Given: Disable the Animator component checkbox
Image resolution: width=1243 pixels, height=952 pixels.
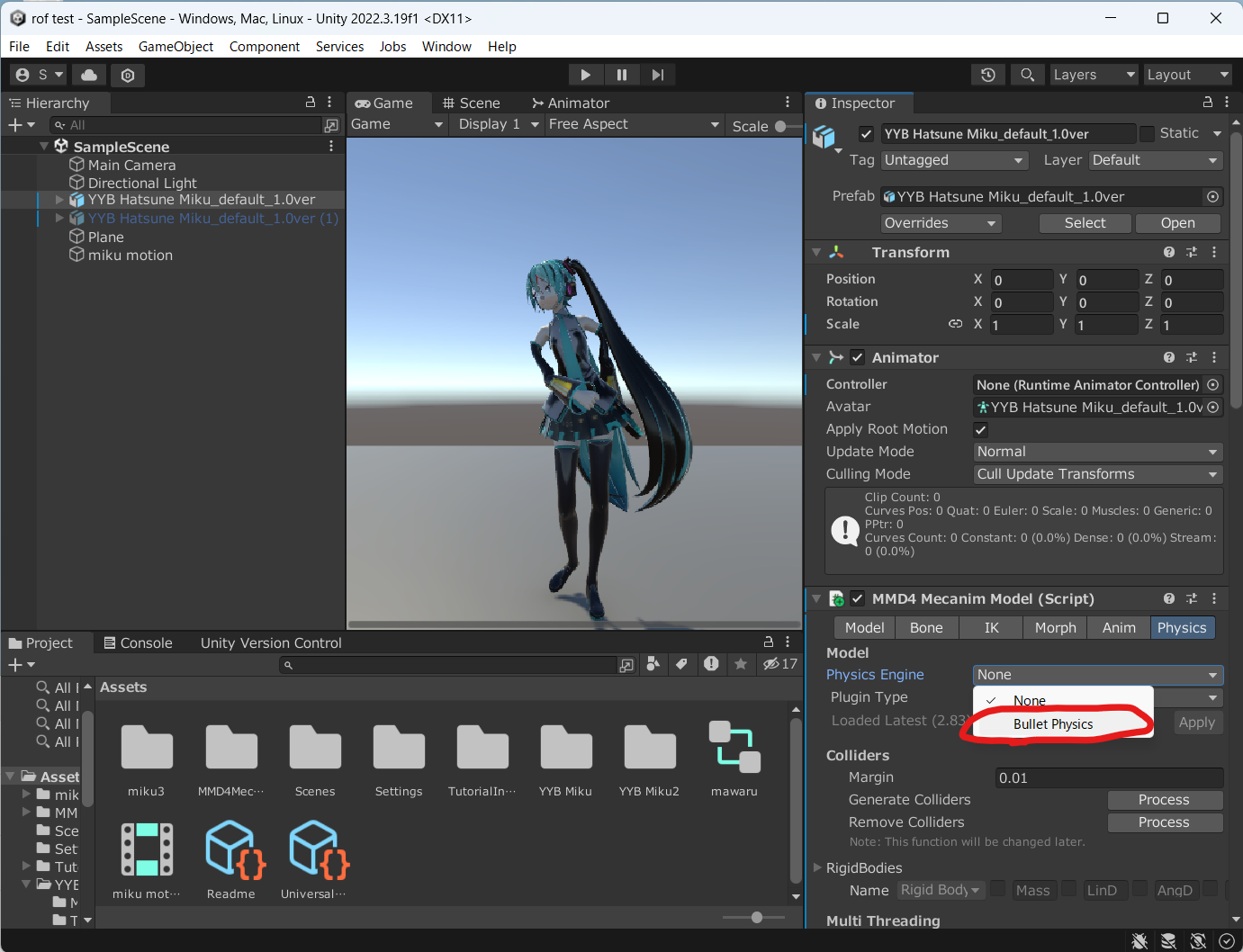Looking at the screenshot, I should [x=857, y=356].
